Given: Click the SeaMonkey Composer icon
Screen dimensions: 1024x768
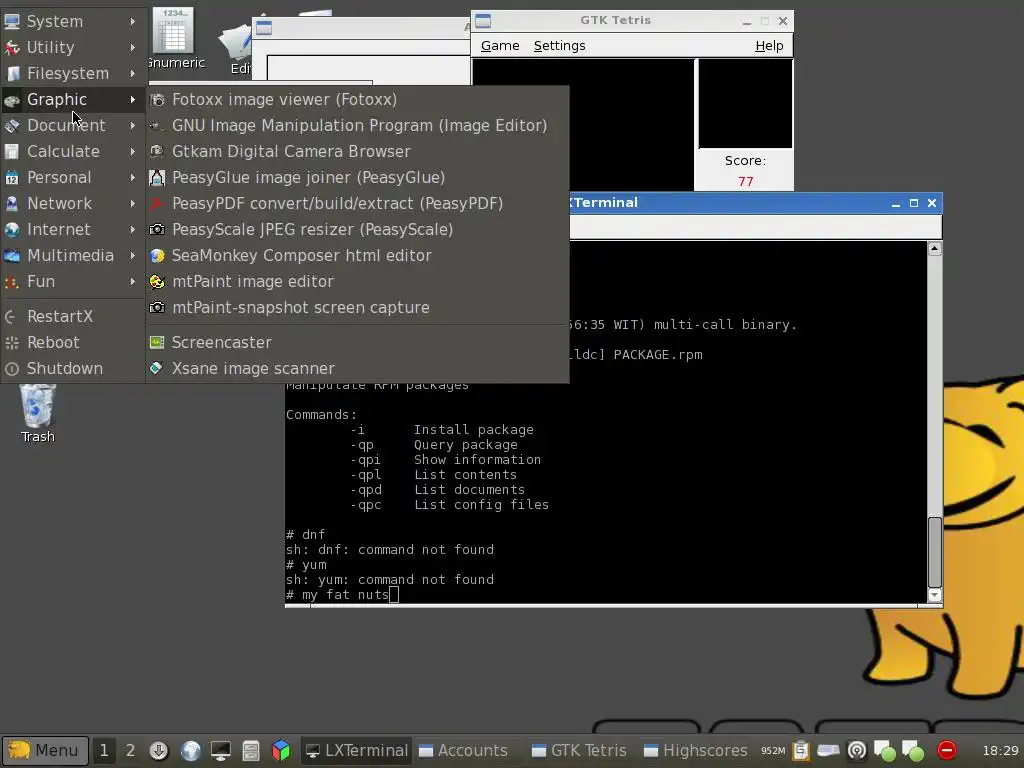Looking at the screenshot, I should point(157,256).
